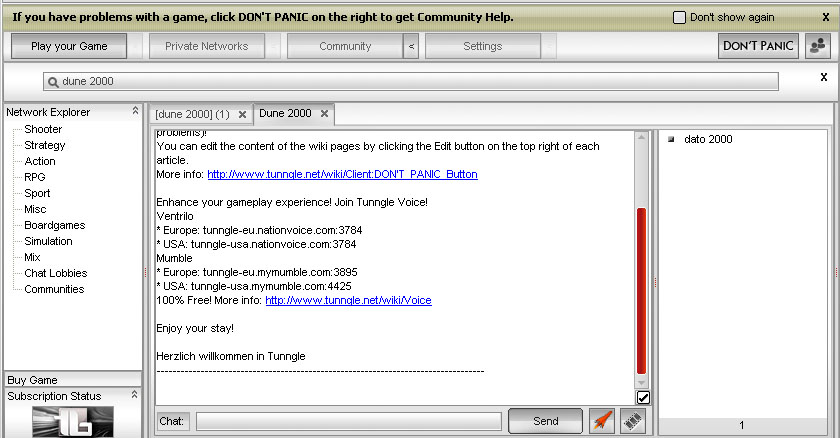
Task: Open the RPG category
Action: 35,177
